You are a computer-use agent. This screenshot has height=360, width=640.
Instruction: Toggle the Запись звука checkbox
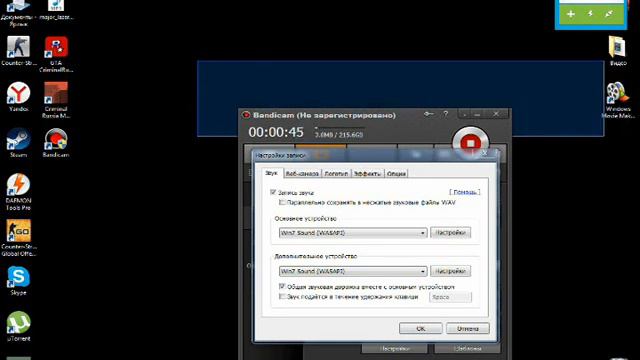(273, 192)
